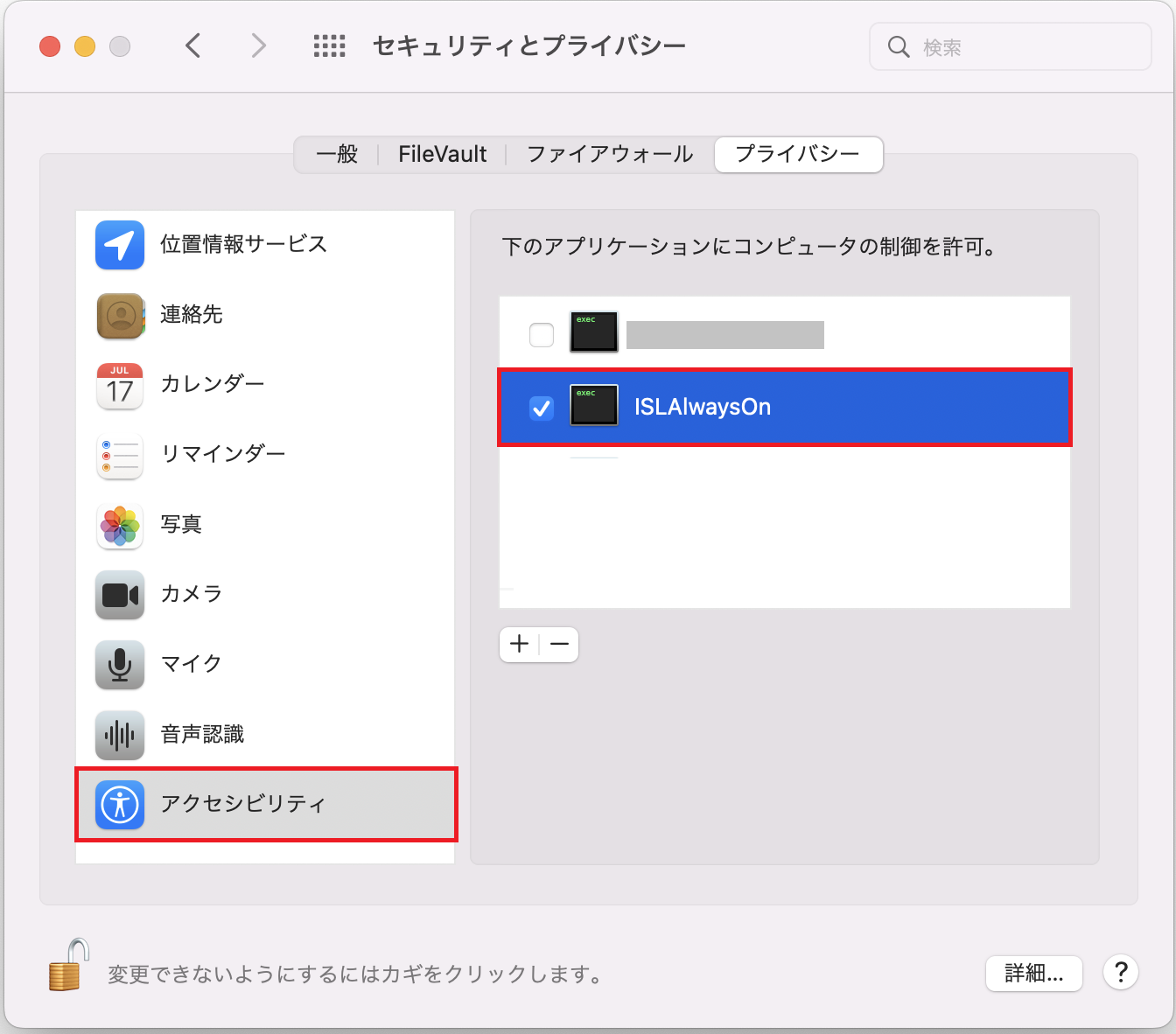Select カレンダー in the privacy list
1176x1034 pixels.
[265, 385]
